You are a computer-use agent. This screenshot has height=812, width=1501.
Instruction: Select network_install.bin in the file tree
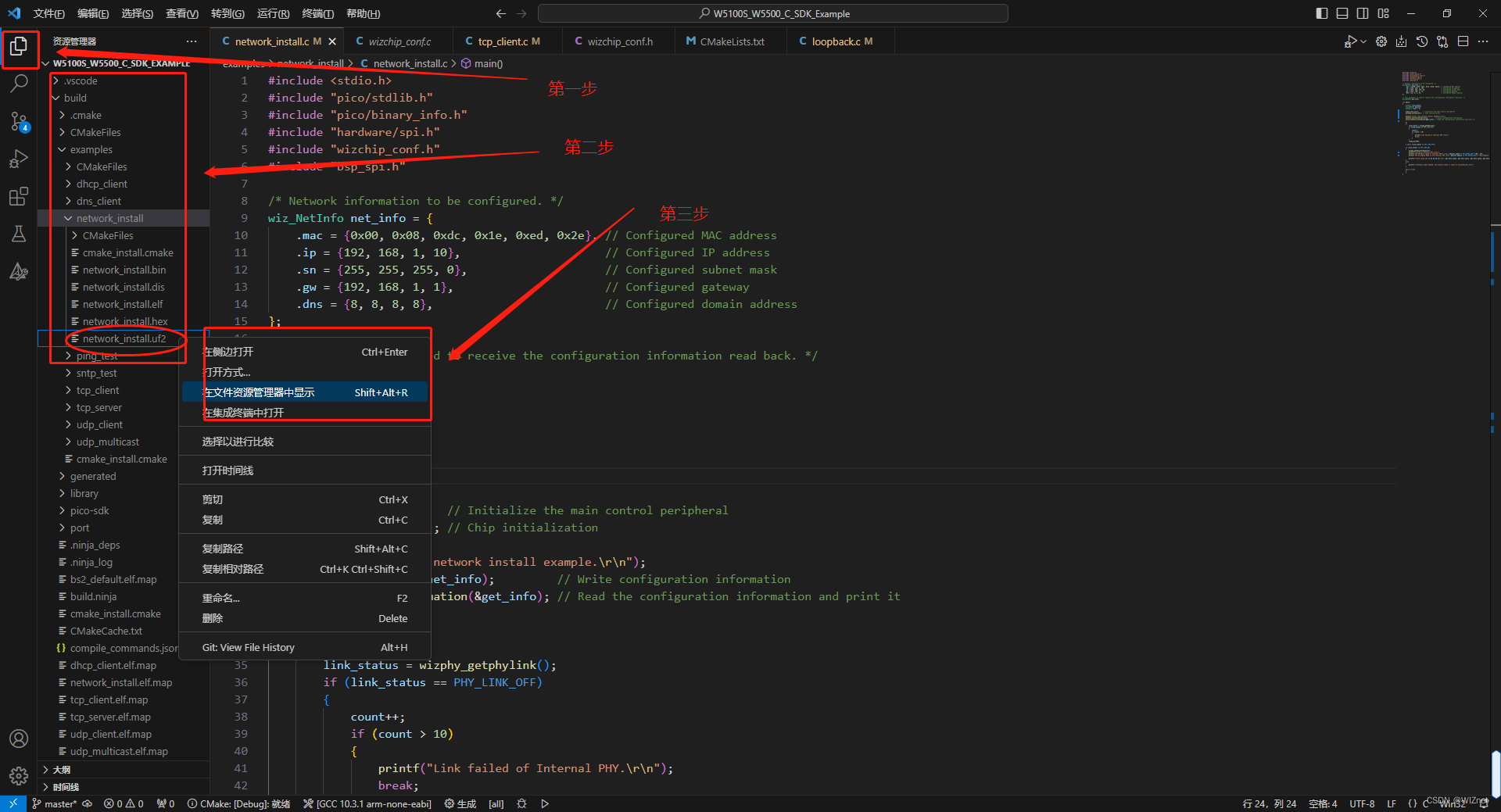pos(124,270)
